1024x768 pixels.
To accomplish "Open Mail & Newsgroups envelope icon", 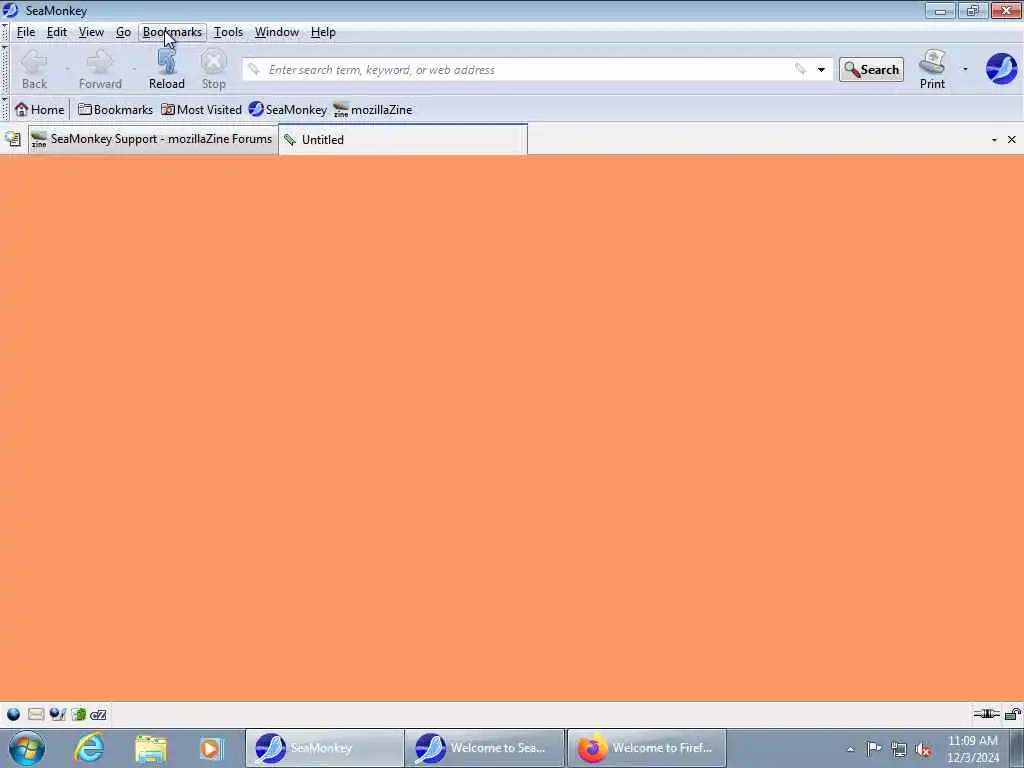I will point(36,714).
